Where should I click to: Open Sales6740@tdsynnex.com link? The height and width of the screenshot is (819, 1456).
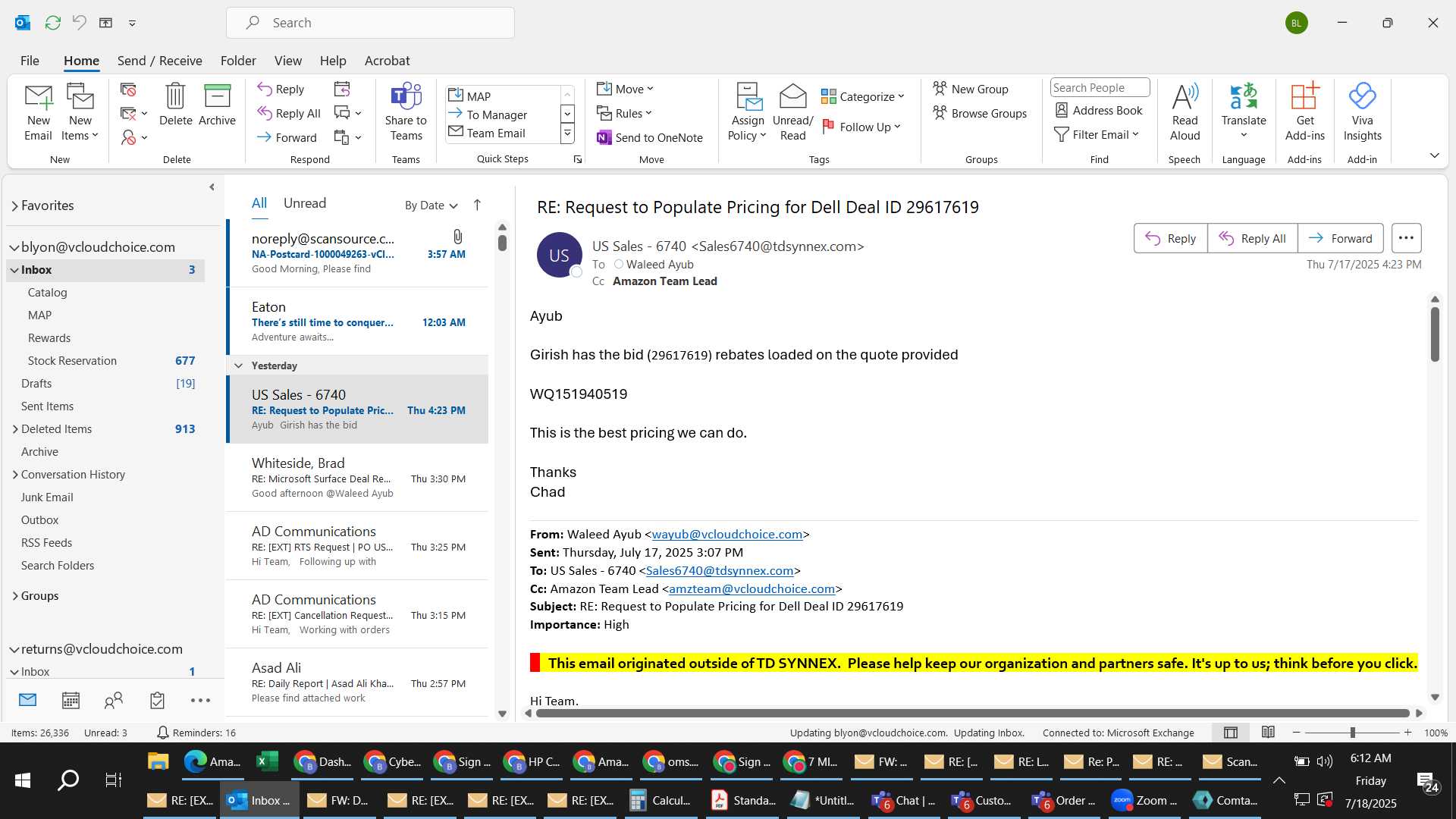(x=719, y=571)
